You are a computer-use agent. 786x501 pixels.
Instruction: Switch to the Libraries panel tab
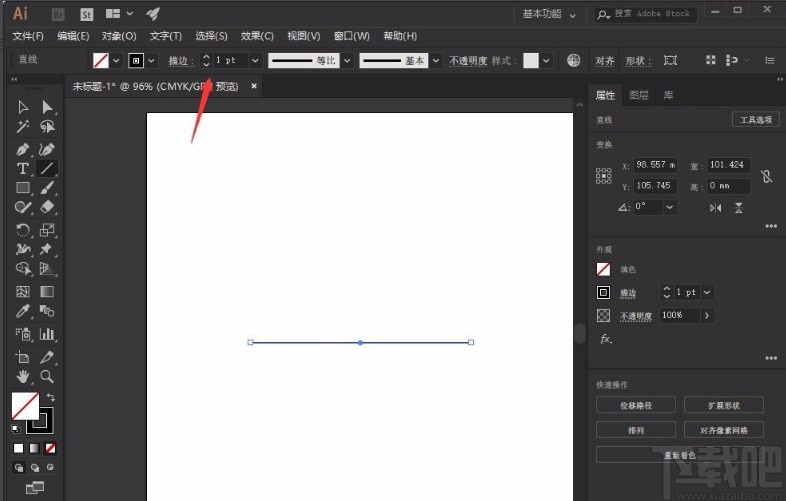click(668, 95)
